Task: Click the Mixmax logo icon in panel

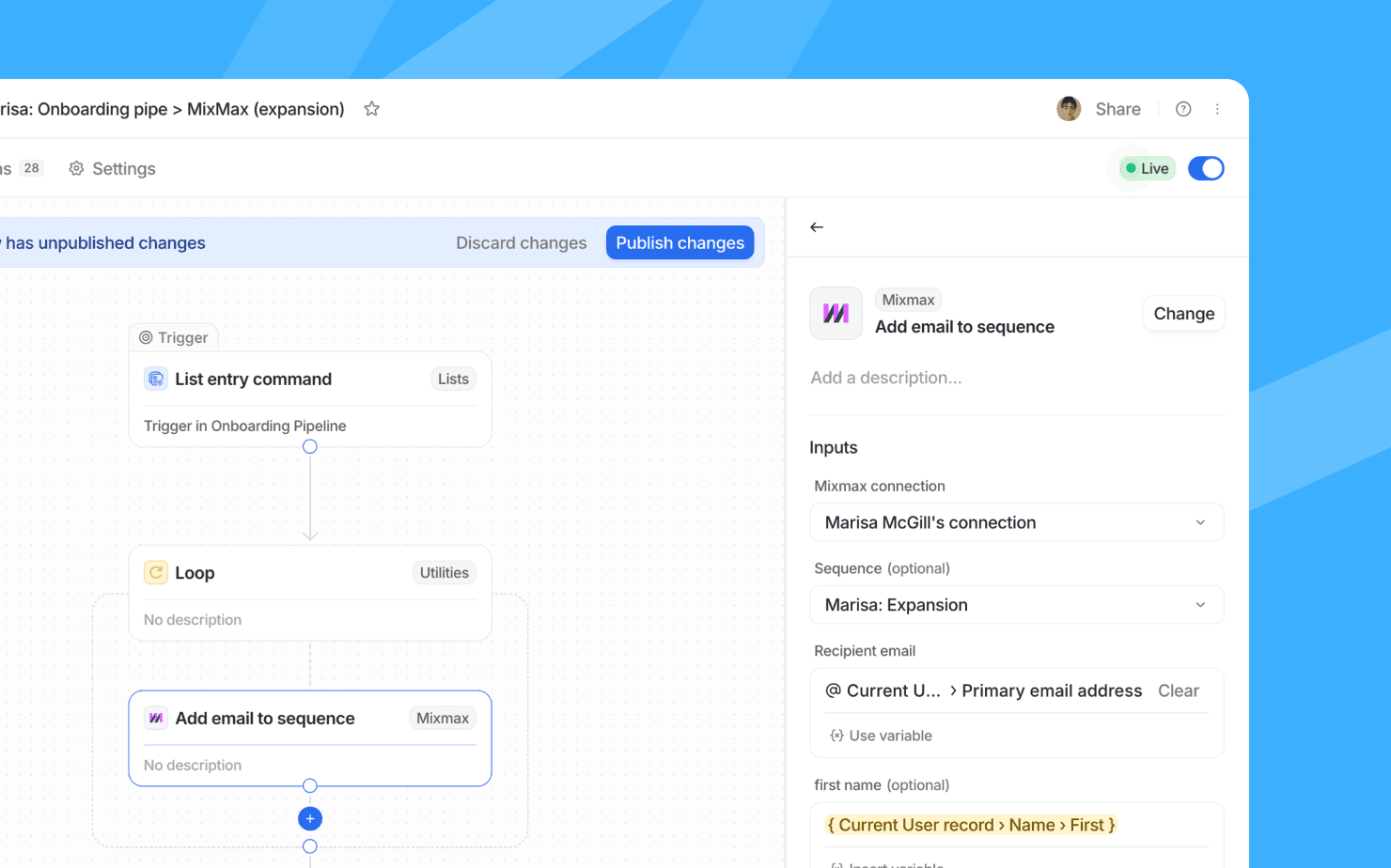Action: pyautogui.click(x=836, y=314)
